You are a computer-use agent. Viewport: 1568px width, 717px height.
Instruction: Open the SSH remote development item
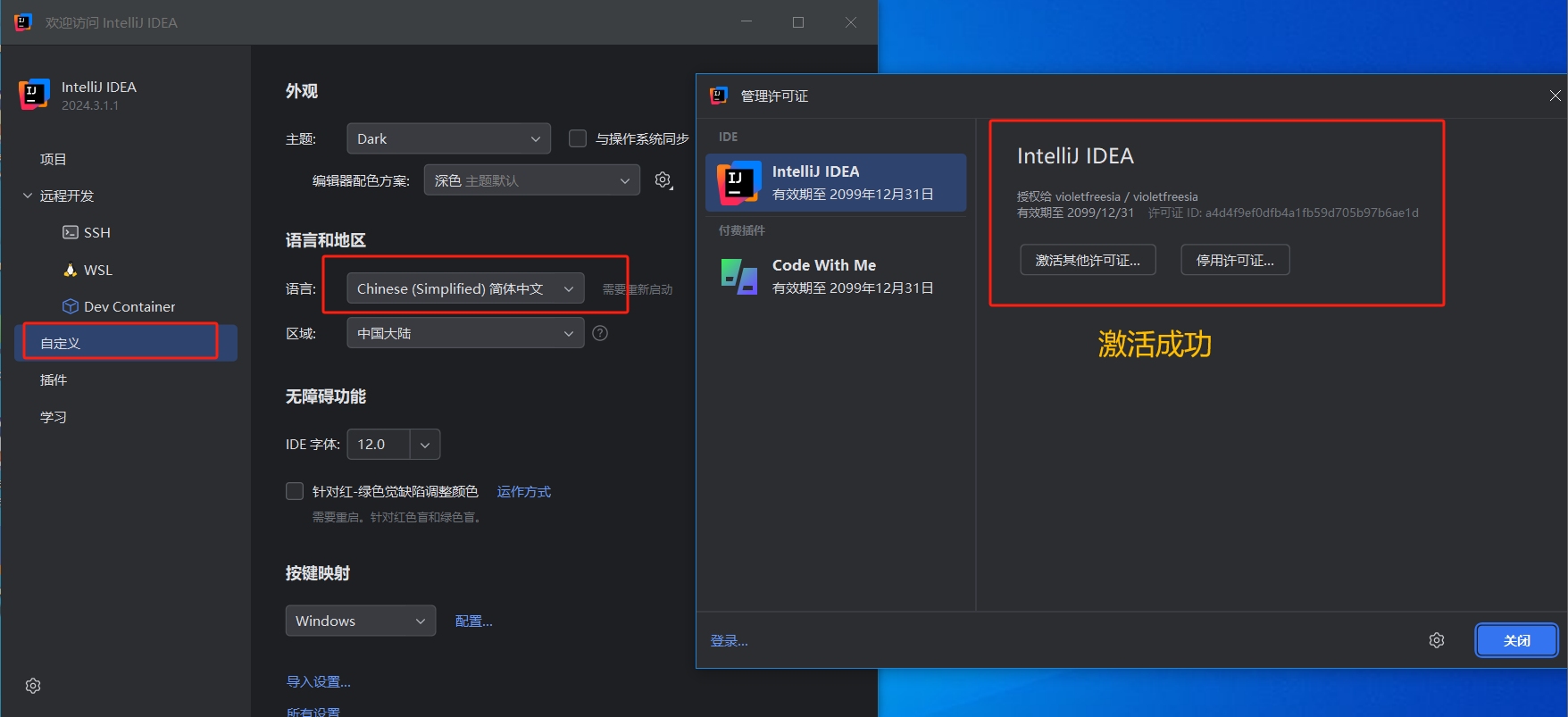coord(87,232)
